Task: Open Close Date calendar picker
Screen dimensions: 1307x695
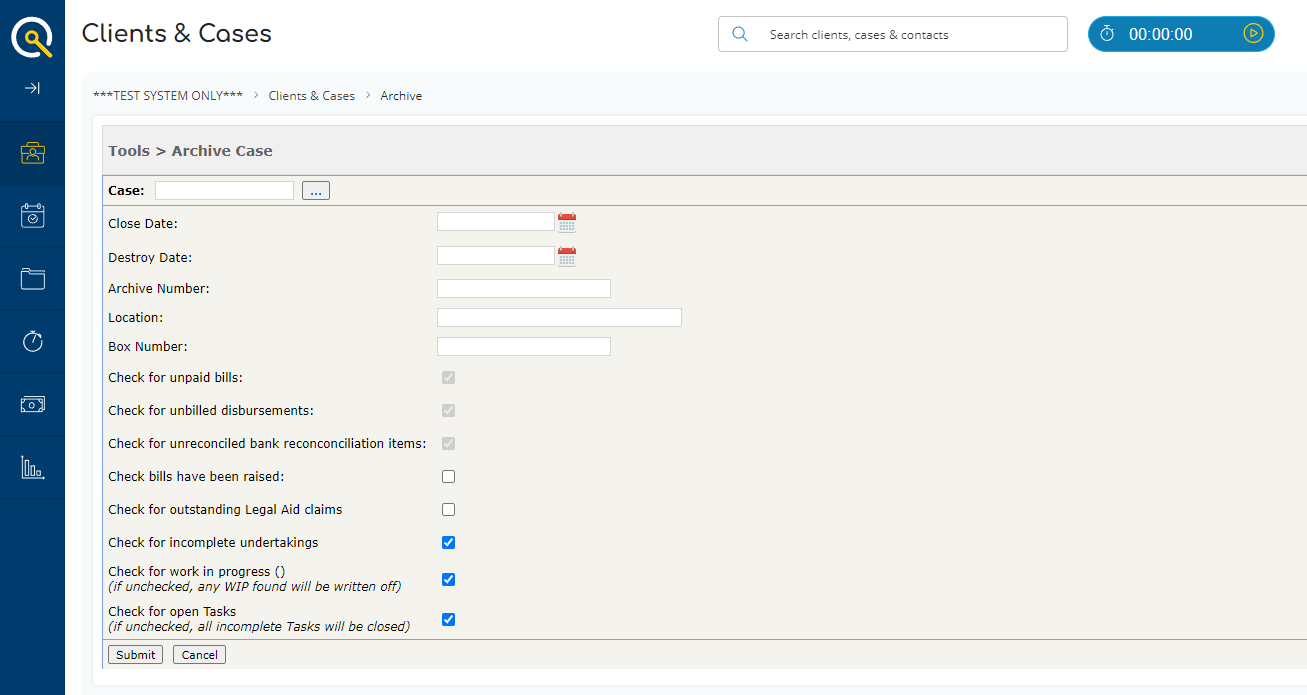Action: 567,223
